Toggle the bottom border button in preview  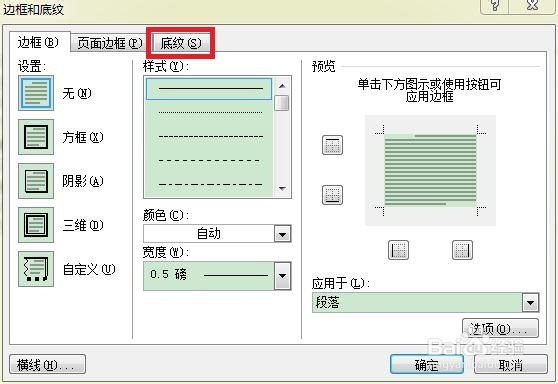coord(332,195)
